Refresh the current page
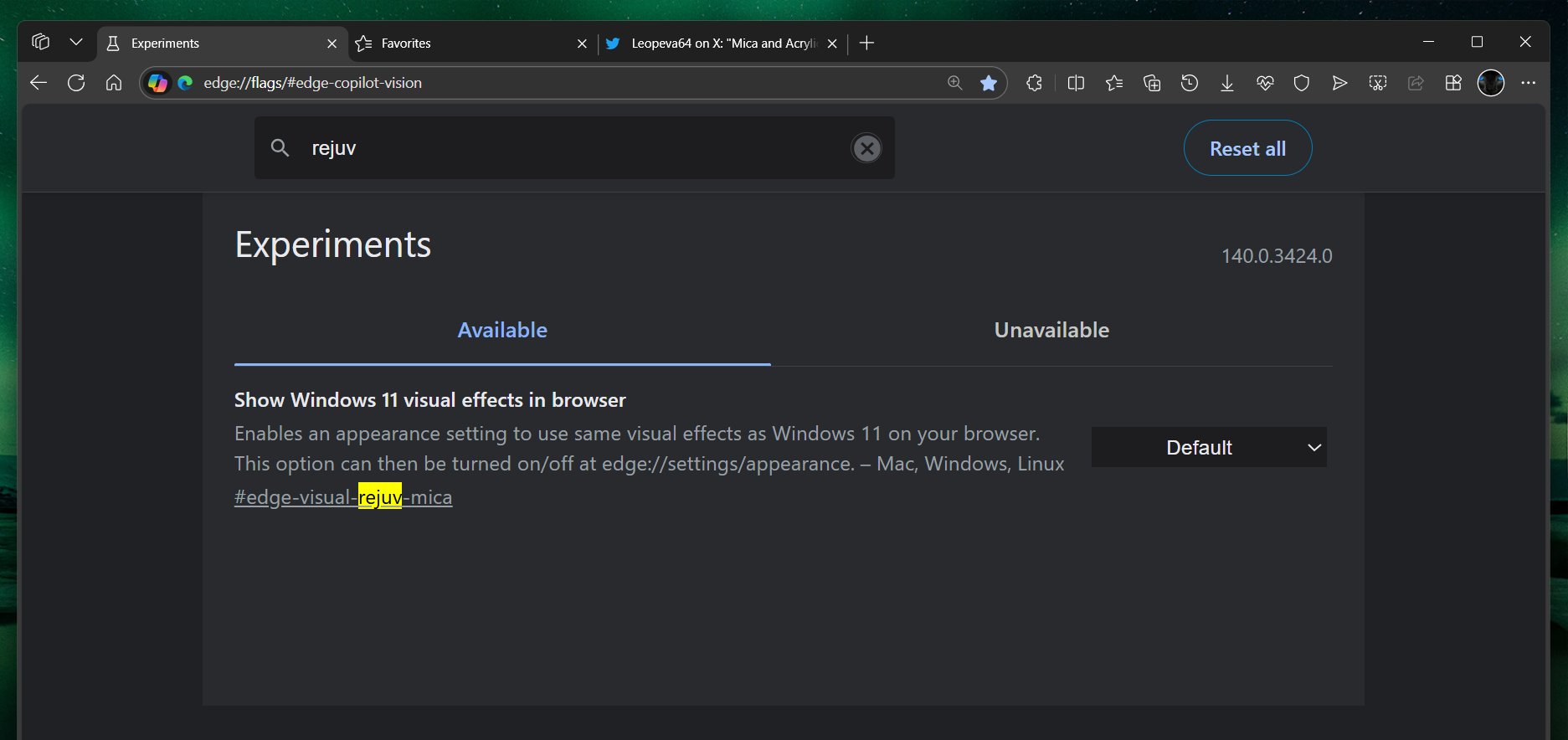The width and height of the screenshot is (1568, 740). pyautogui.click(x=76, y=83)
